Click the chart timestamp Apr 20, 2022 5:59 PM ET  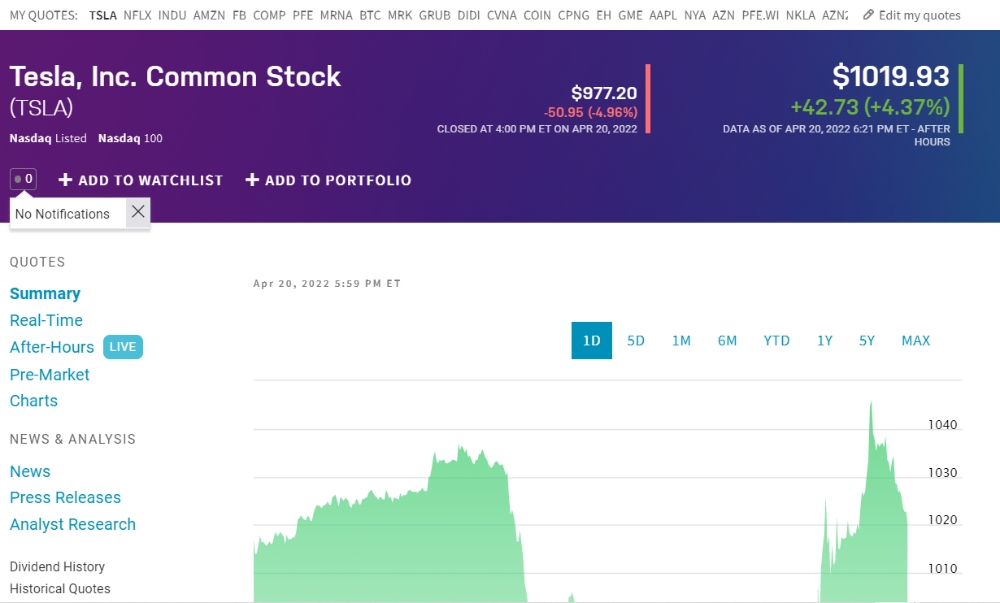[327, 283]
